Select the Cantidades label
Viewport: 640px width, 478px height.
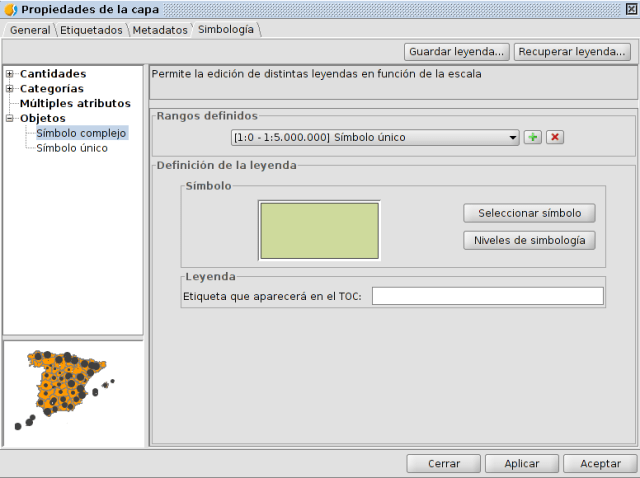[x=53, y=74]
